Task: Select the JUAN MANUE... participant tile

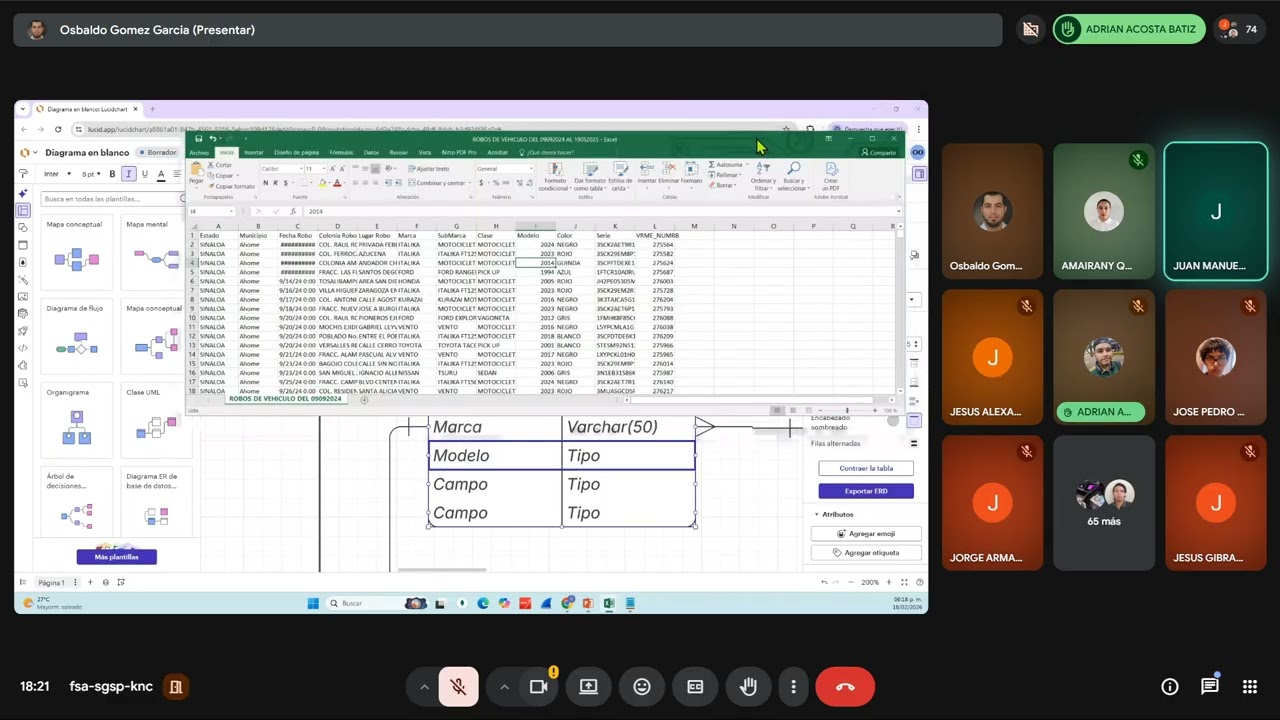Action: 1215,212
